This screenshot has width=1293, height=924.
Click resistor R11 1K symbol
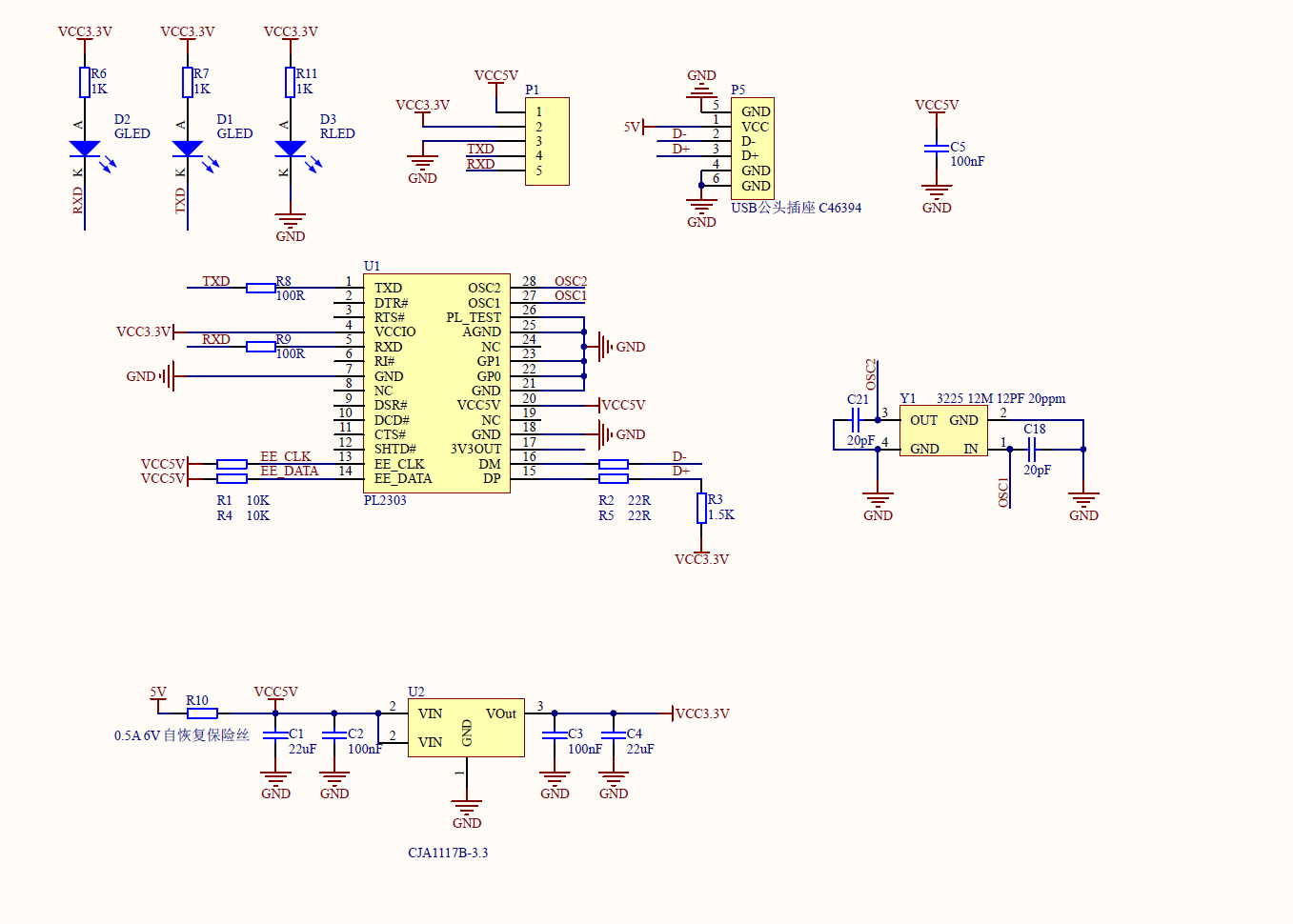291,82
